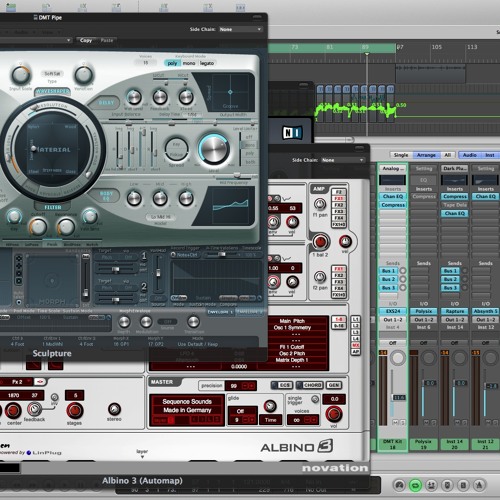Click bar 105 on the arrange ruler
500x500 pixels.
pyautogui.click(x=437, y=47)
